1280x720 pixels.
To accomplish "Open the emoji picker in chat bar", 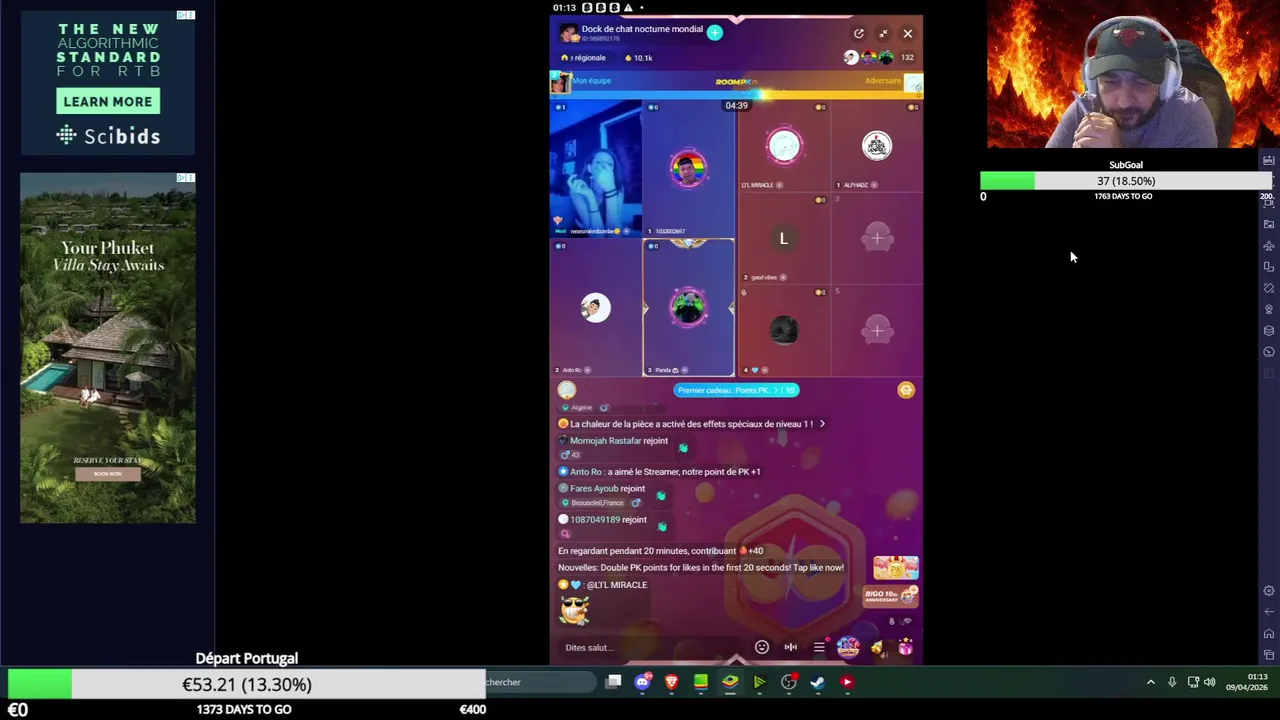I will (762, 647).
